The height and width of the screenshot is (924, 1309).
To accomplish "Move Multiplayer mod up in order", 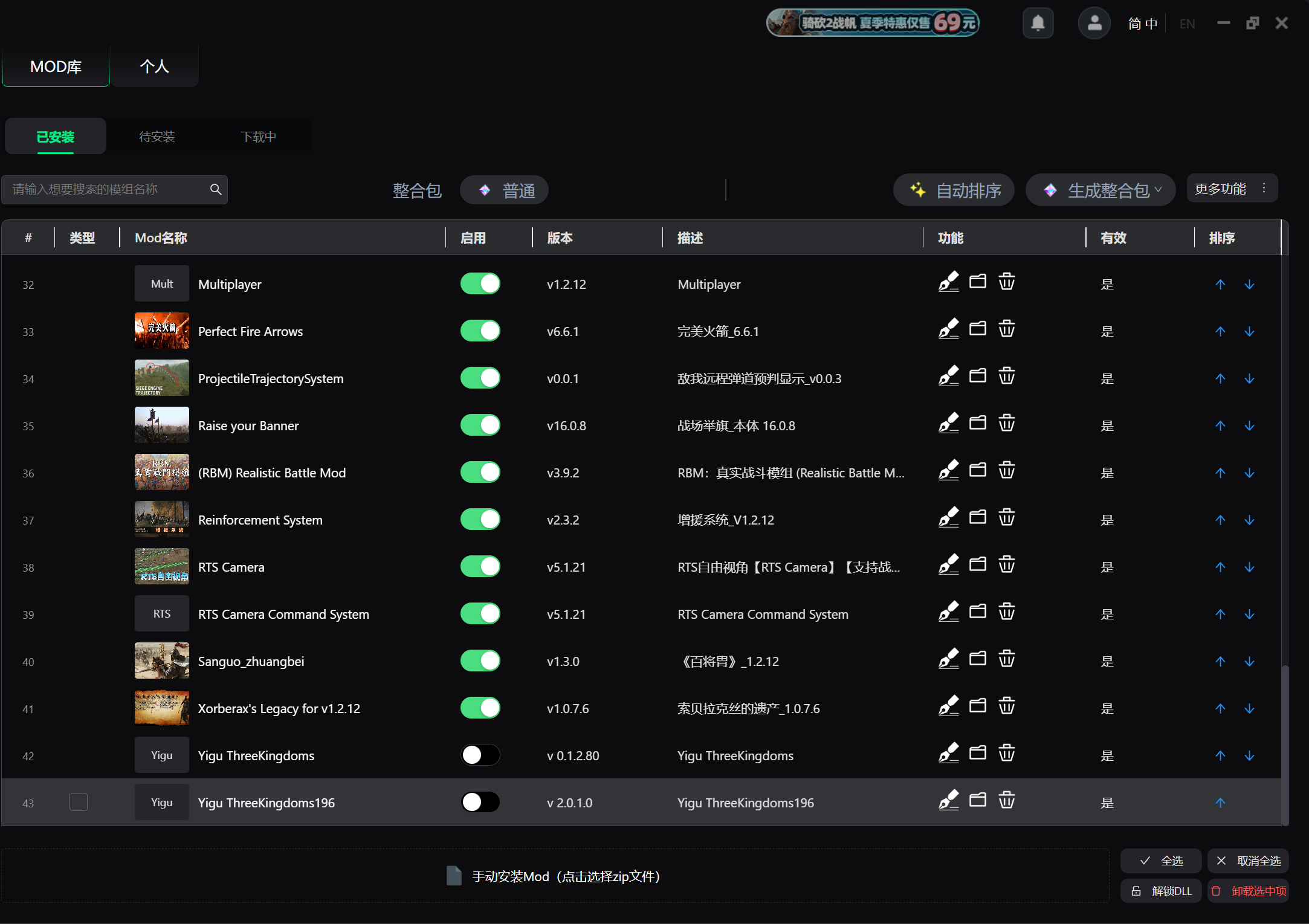I will point(1221,285).
